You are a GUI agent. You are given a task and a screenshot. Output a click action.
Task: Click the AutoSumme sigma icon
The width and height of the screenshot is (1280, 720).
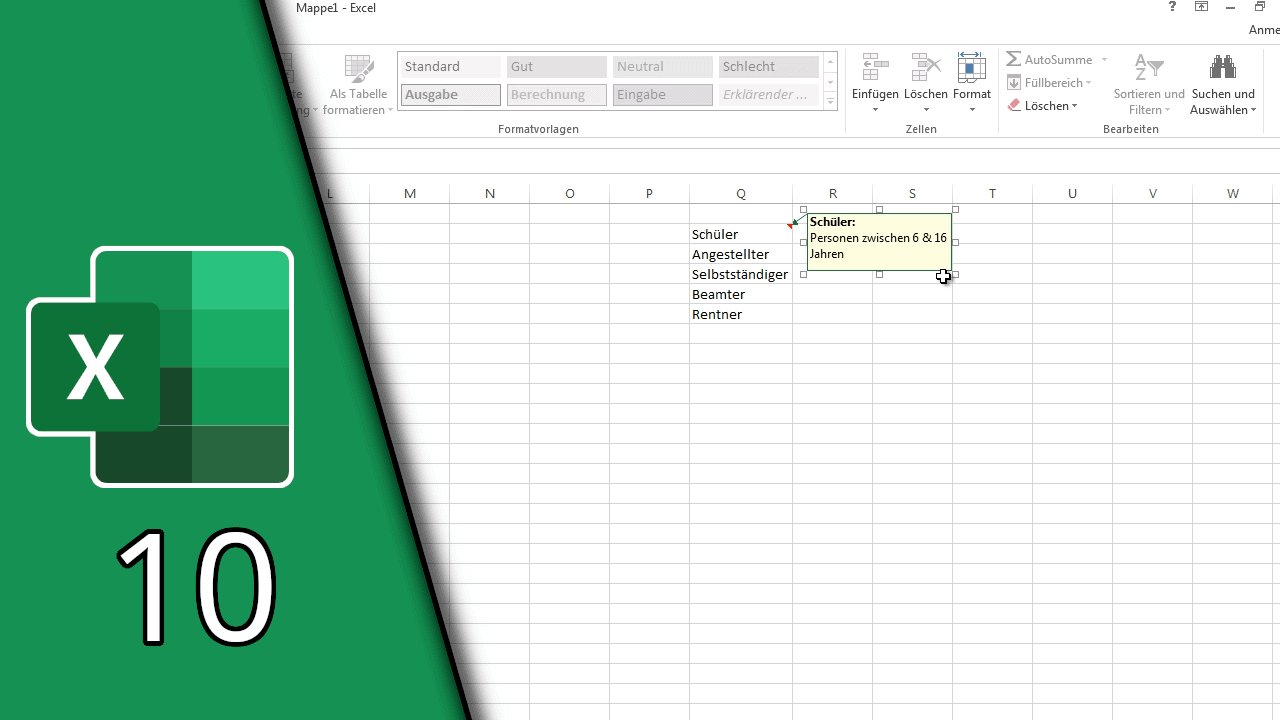[x=1014, y=60]
